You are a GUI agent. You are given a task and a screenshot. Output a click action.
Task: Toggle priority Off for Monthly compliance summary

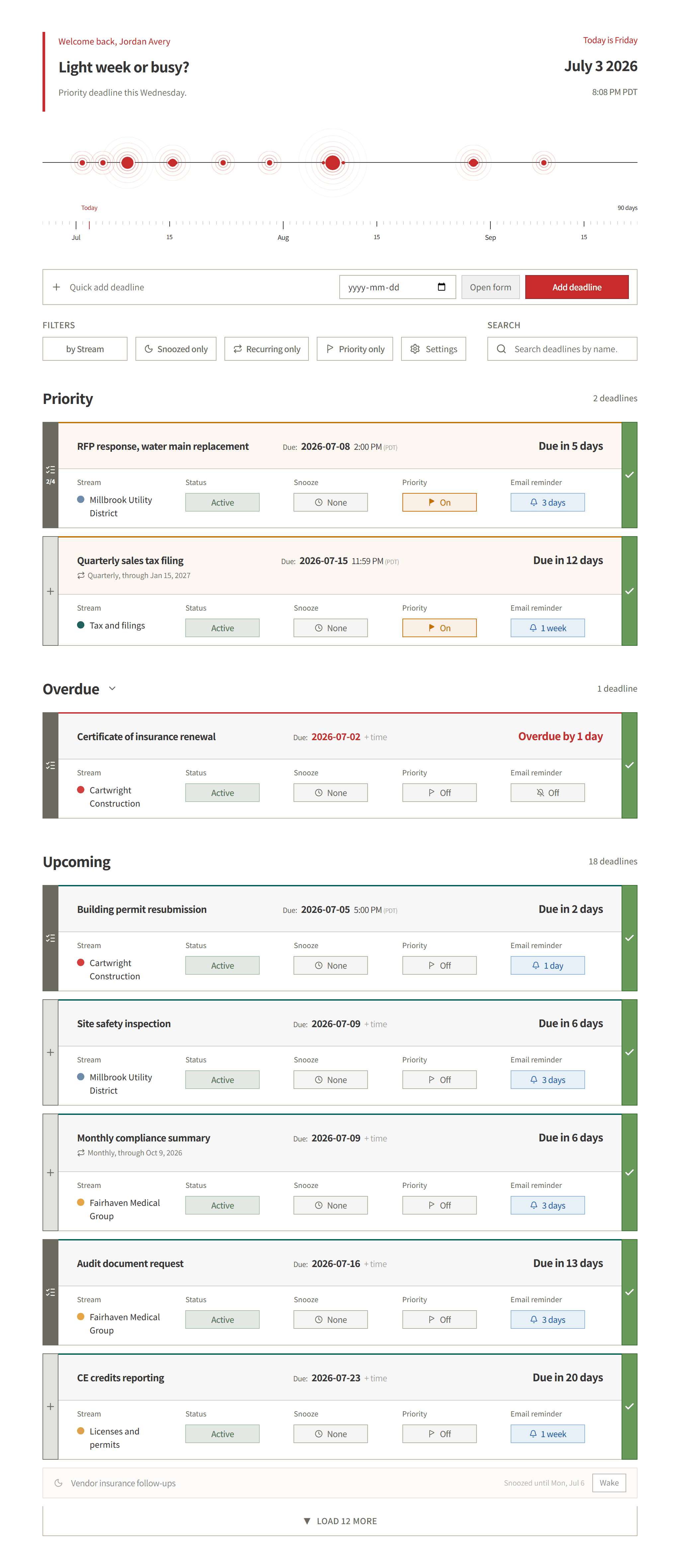click(x=439, y=1205)
